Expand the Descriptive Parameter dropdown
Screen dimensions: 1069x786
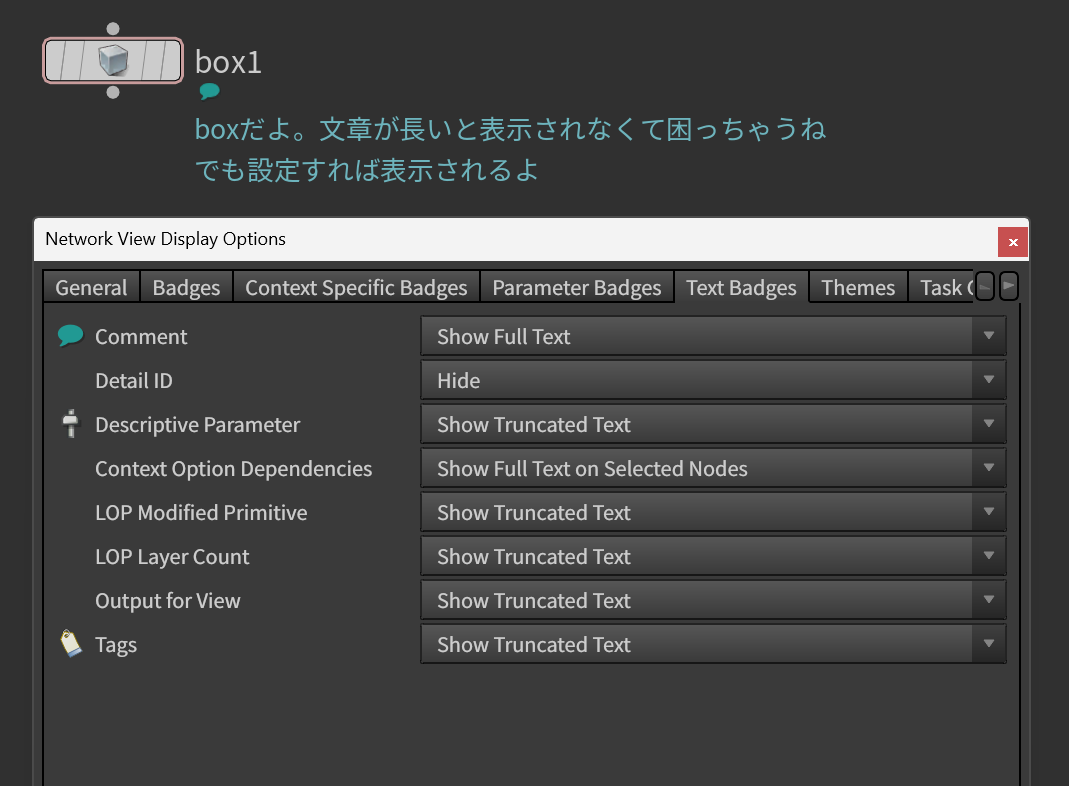(x=713, y=425)
